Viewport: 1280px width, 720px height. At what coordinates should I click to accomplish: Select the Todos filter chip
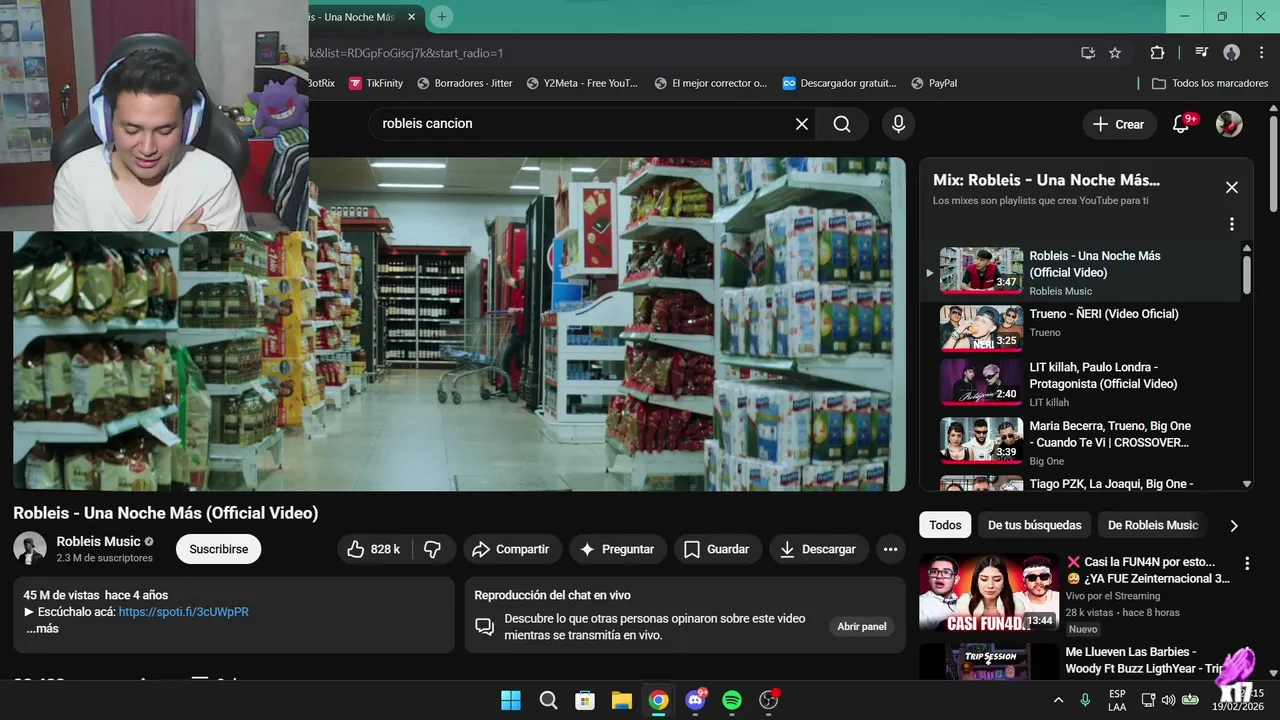(945, 525)
